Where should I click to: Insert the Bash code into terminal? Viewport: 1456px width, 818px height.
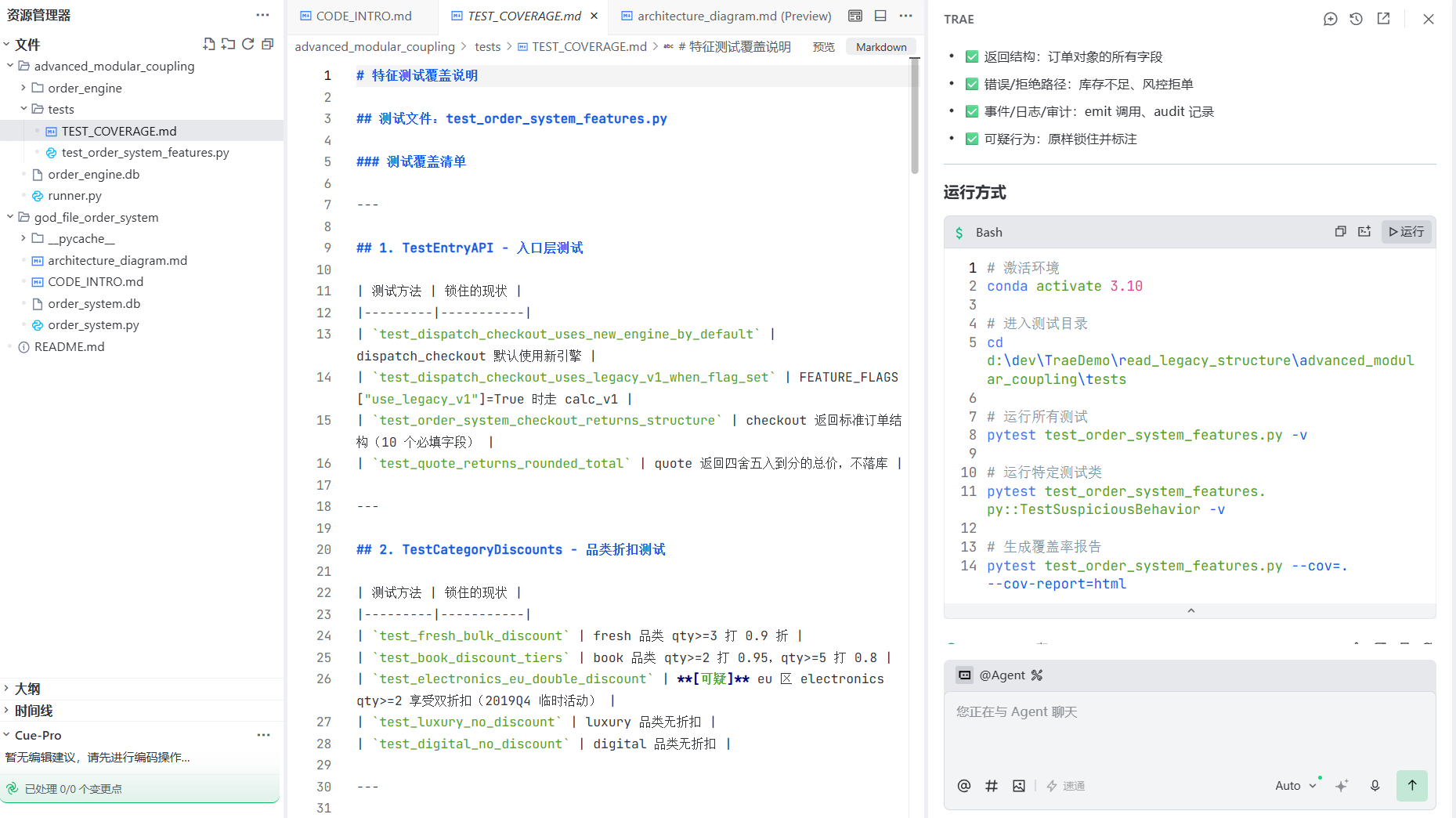tap(1364, 232)
